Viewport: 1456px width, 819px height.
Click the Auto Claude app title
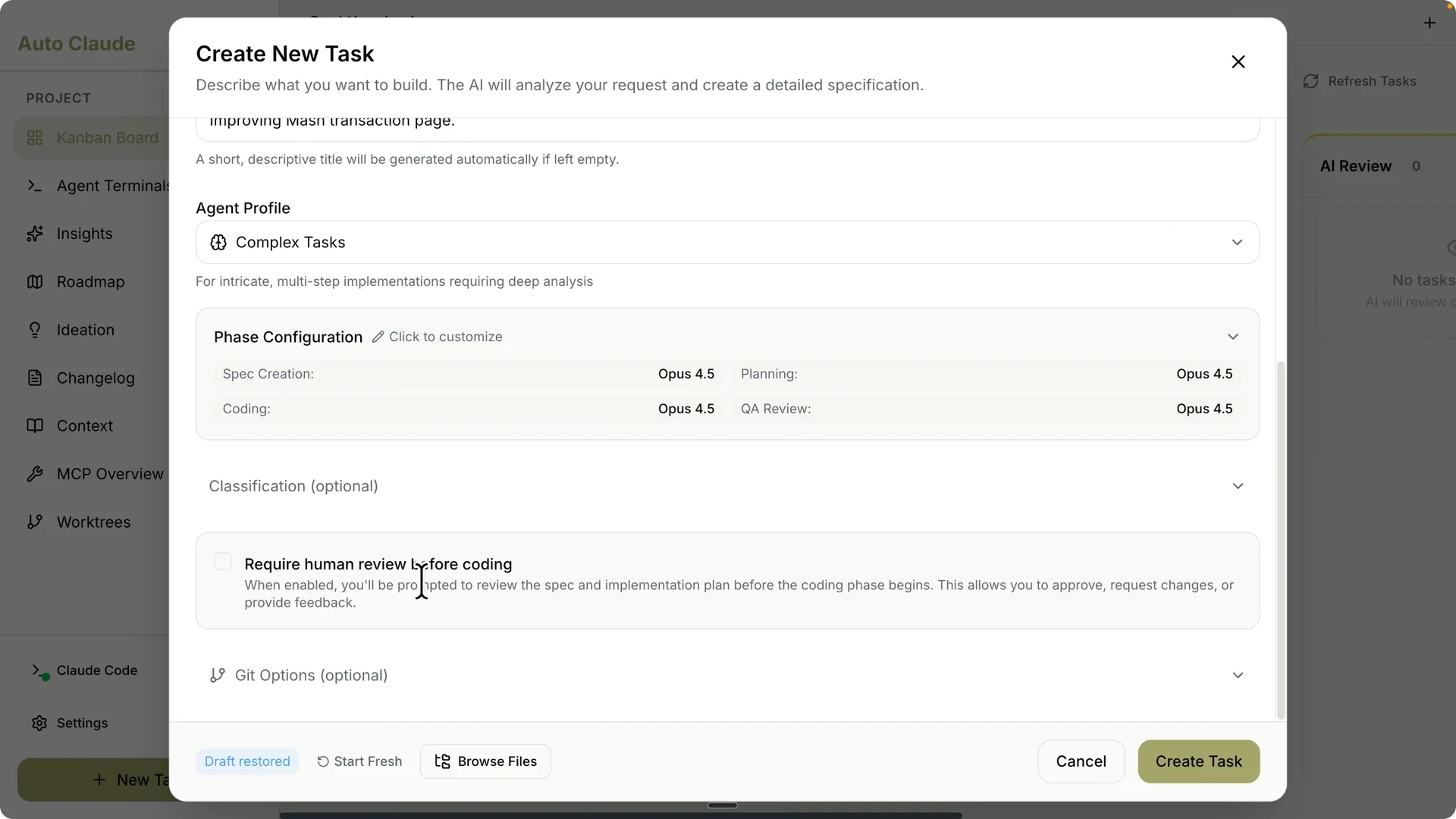coord(77,43)
